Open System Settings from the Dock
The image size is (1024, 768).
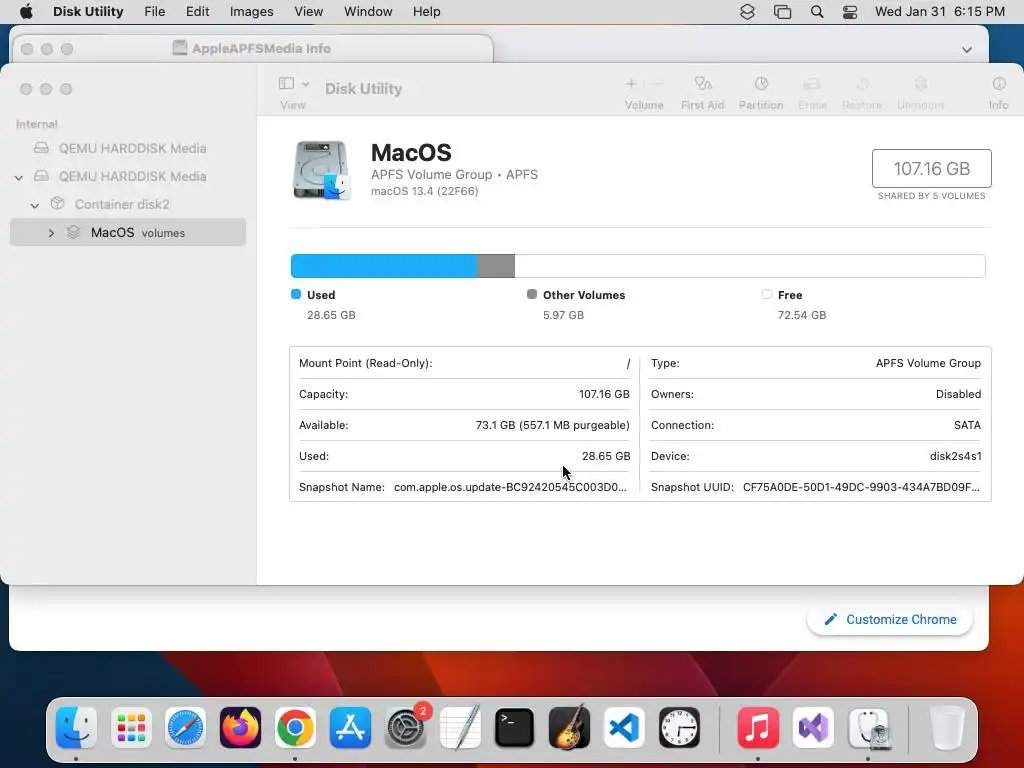tap(406, 728)
